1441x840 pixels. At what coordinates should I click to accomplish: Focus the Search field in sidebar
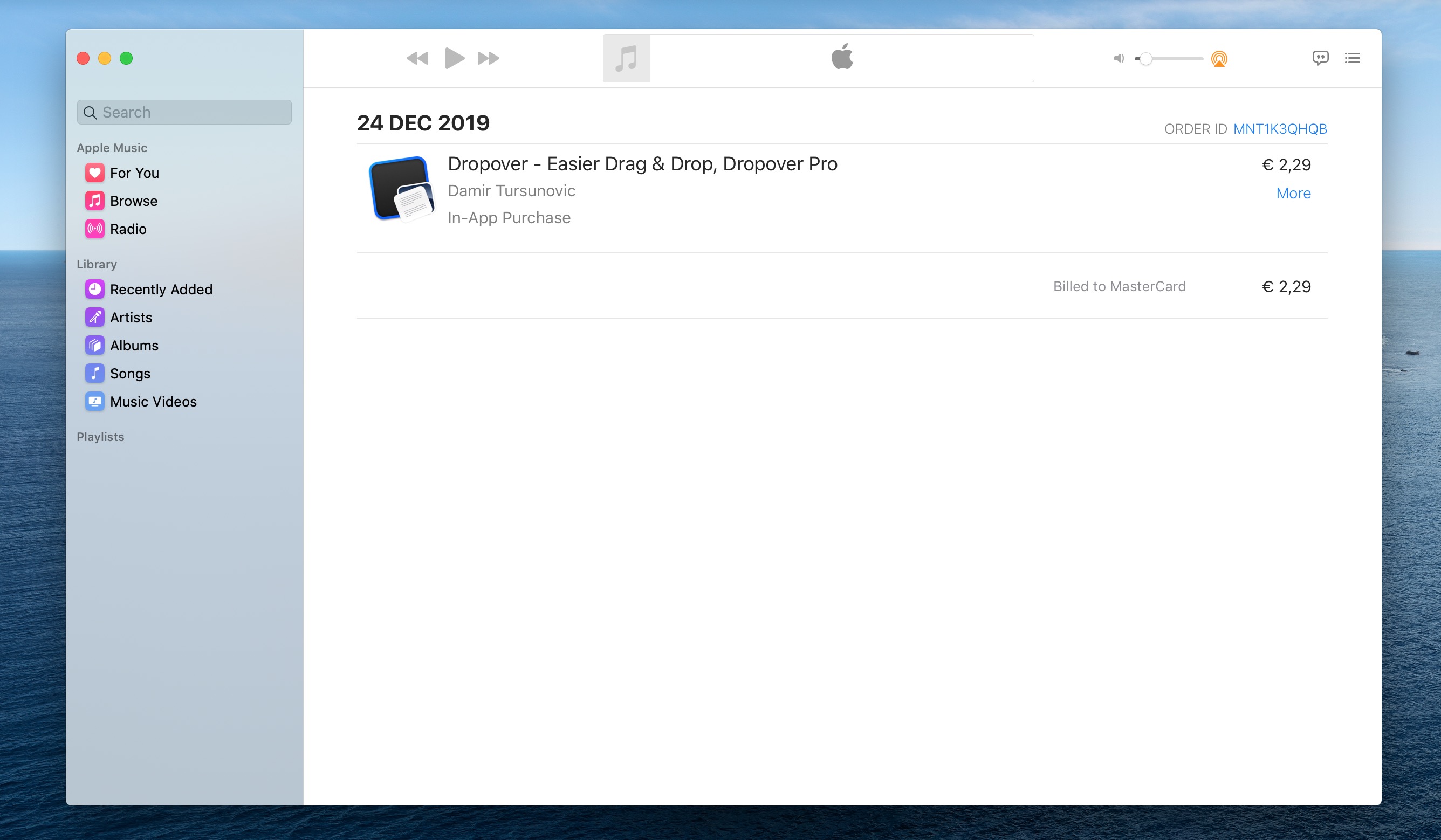click(184, 112)
